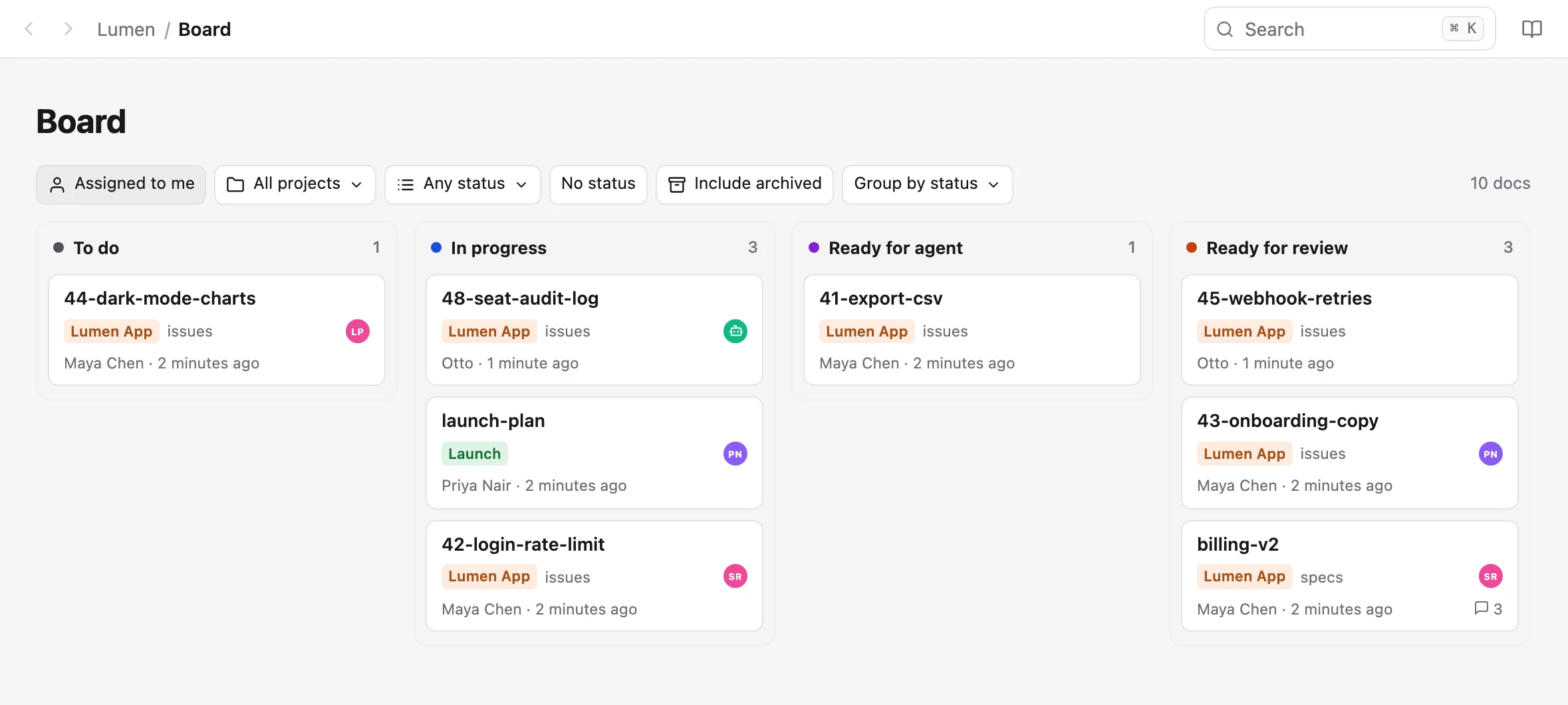The image size is (1568, 705).
Task: Open the book icon in top bar
Action: coord(1531,29)
